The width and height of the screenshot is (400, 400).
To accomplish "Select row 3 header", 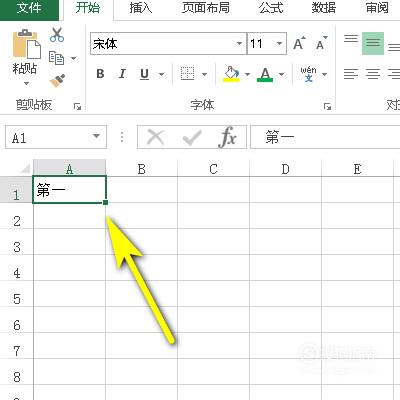I will 16,242.
